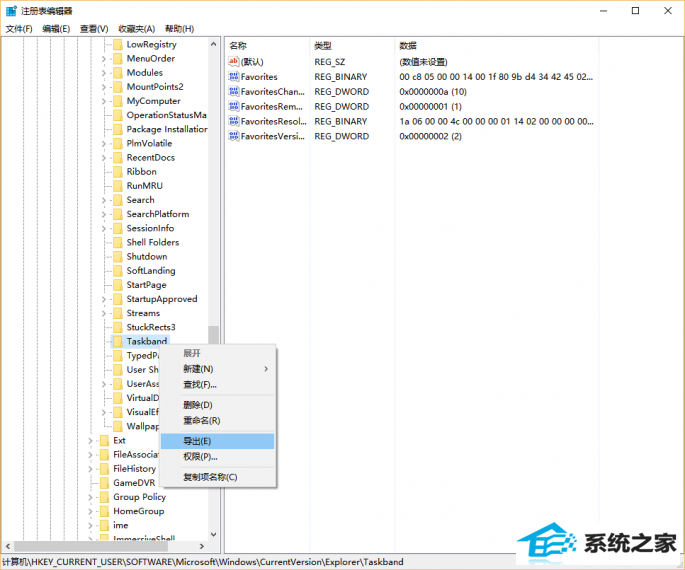Choose 删除(D) in context menu
Screen dimensions: 685x570
(x=218, y=405)
